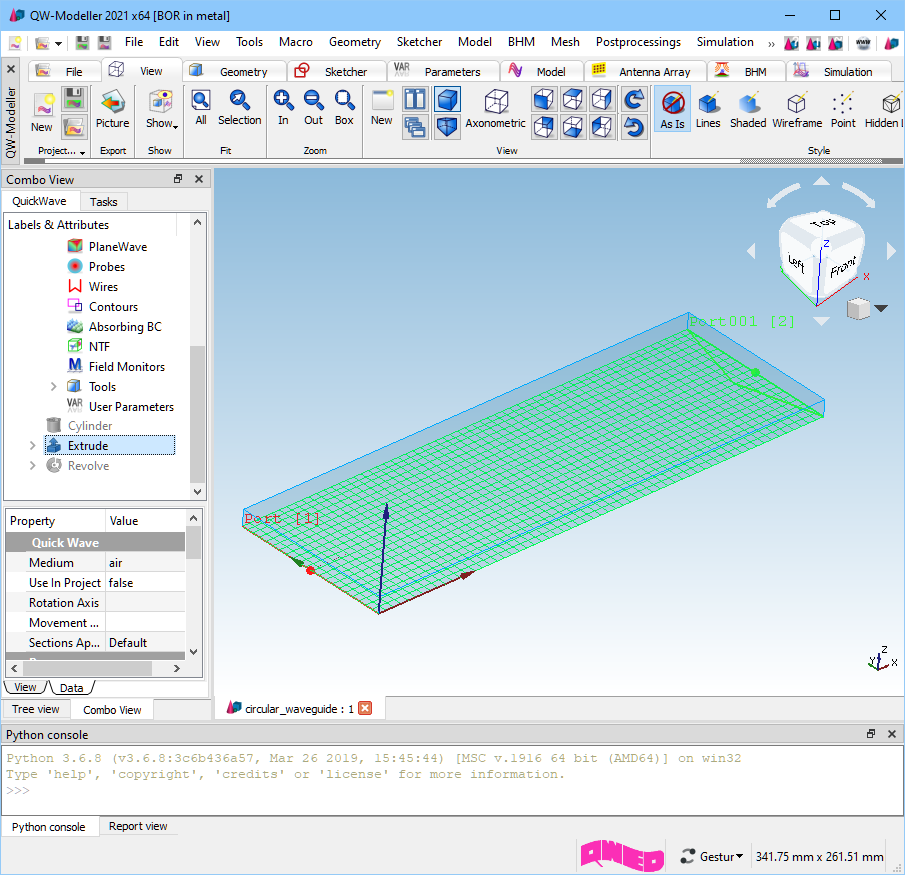This screenshot has height=875, width=905.
Task: Apply the Wireframe draw style
Action: pos(797,110)
